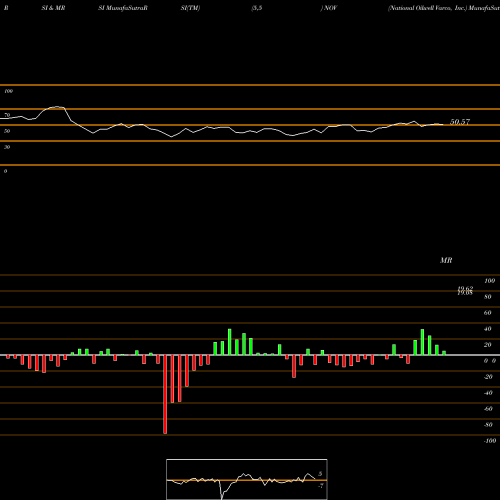Click the -60 label on MR axis
The image size is (500, 500).
488,409
